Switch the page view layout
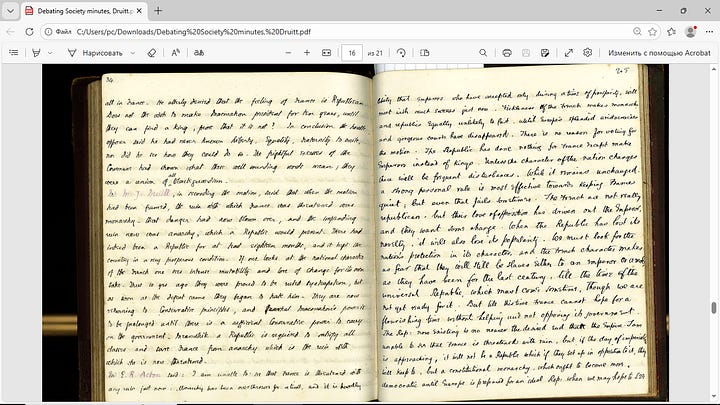Image resolution: width=720 pixels, height=405 pixels. (x=425, y=53)
